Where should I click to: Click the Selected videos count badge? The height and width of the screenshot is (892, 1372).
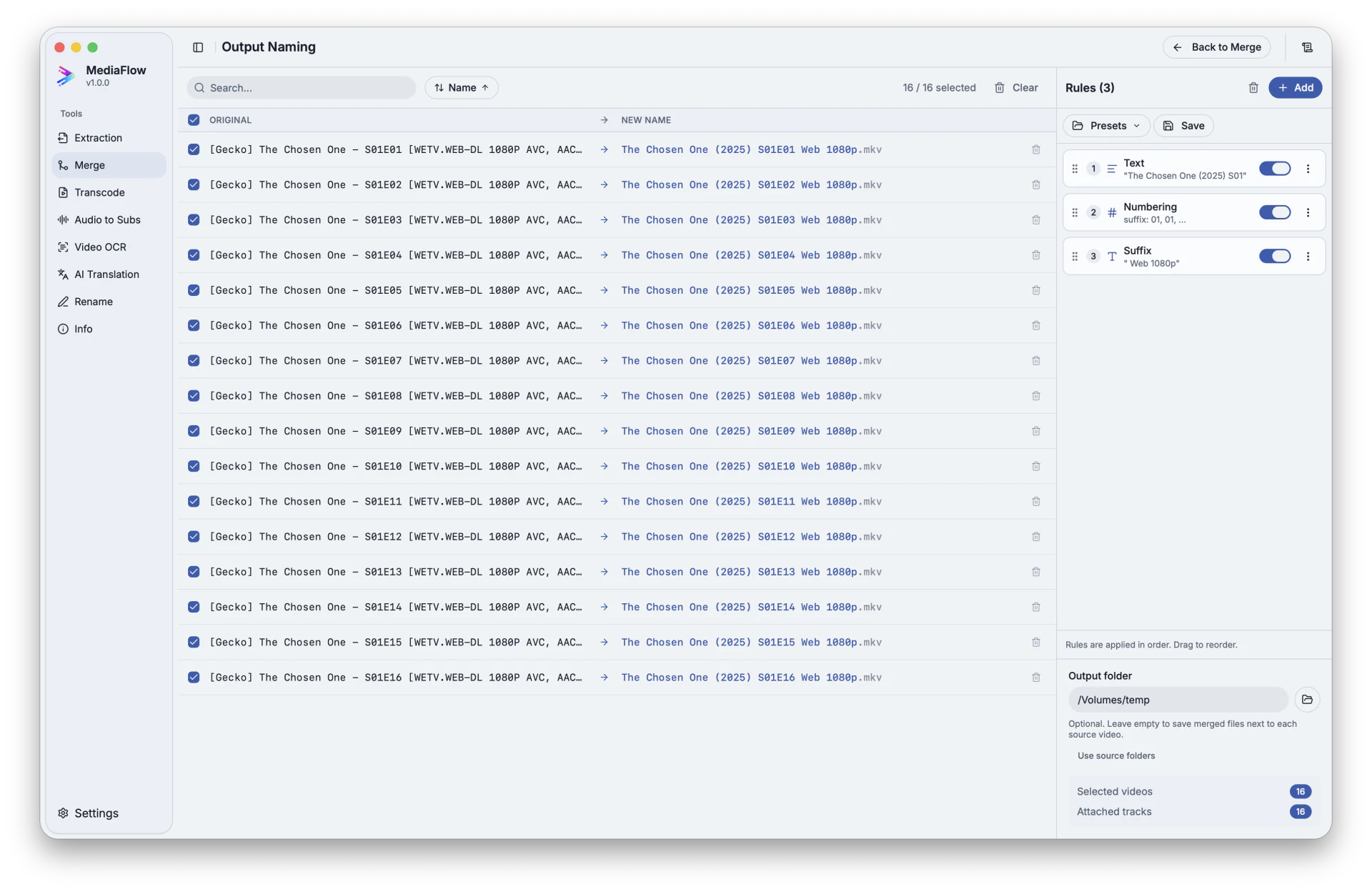[x=1301, y=791]
